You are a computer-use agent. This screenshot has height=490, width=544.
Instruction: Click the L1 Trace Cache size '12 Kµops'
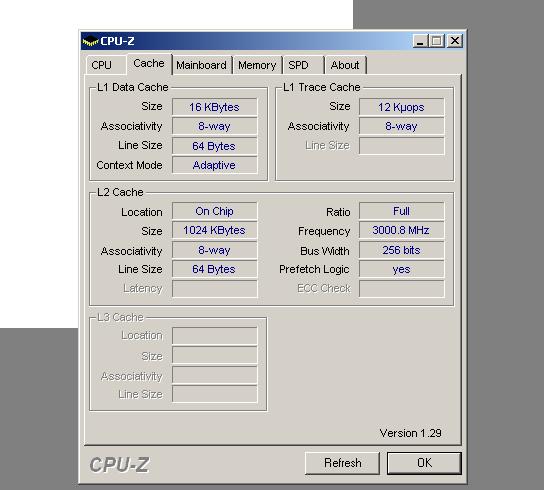tap(401, 107)
